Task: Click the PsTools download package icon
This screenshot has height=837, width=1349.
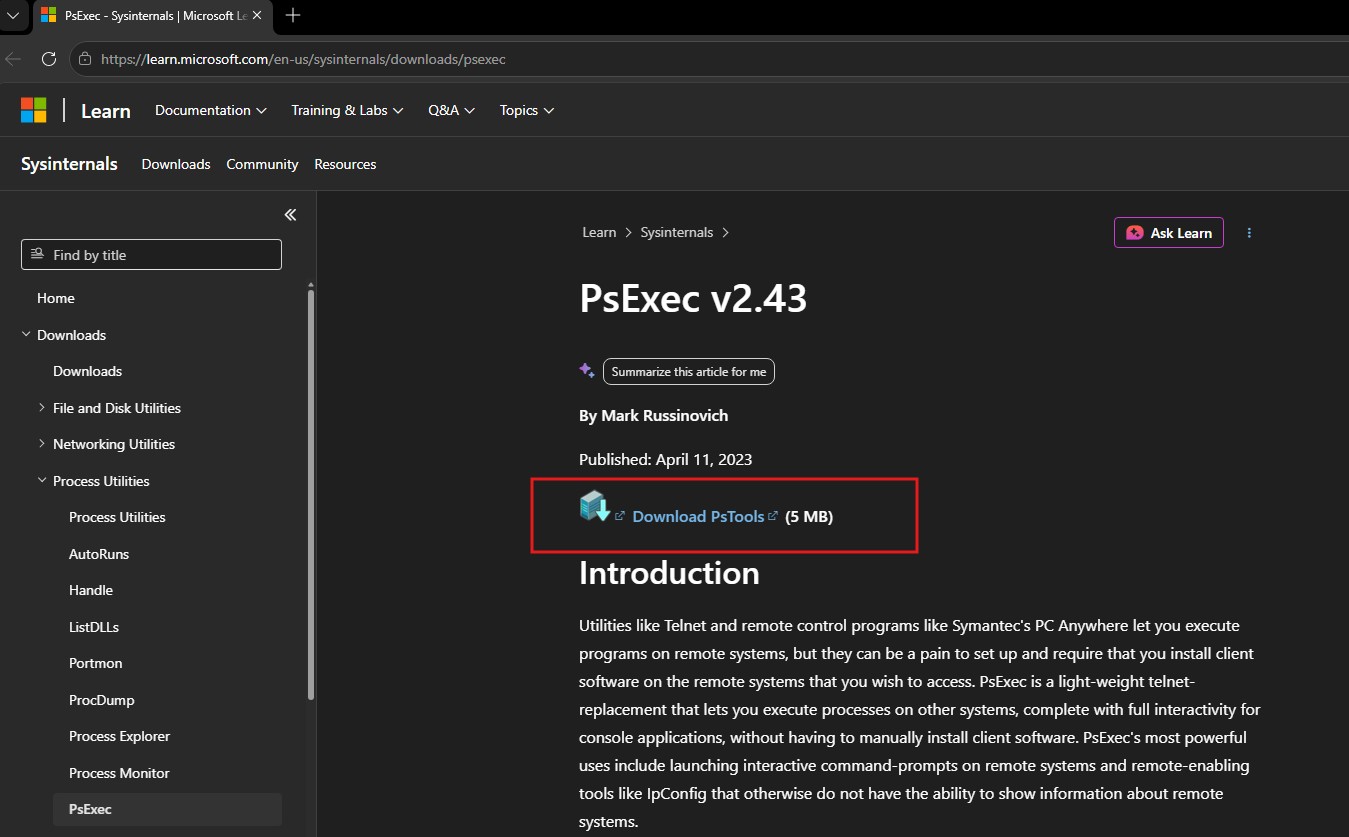Action: [x=595, y=506]
